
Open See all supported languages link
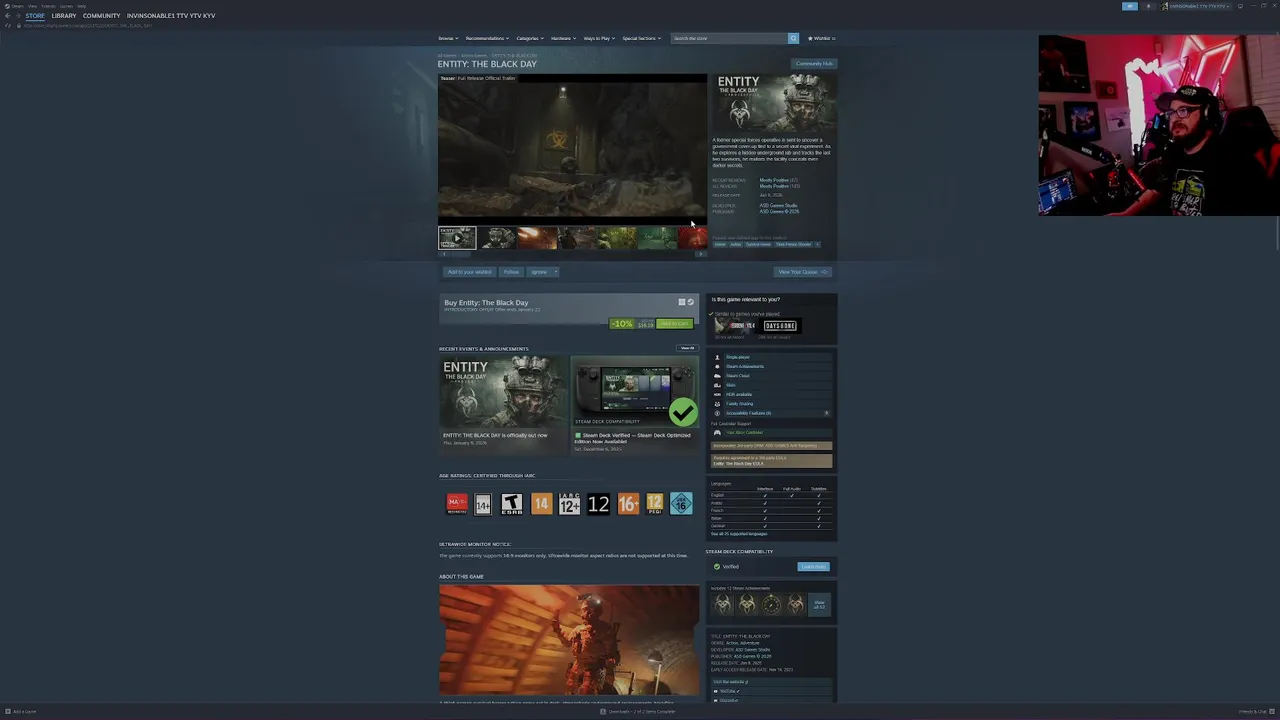tap(739, 534)
